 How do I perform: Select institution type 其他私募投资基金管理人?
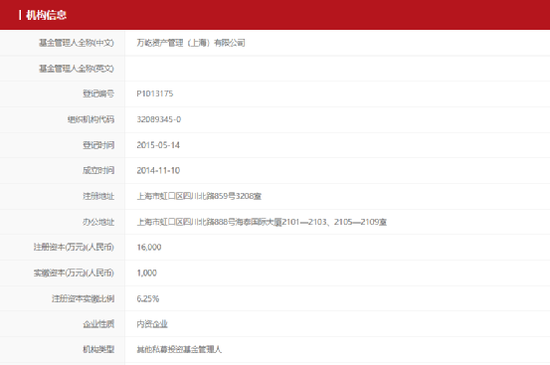(x=179, y=350)
